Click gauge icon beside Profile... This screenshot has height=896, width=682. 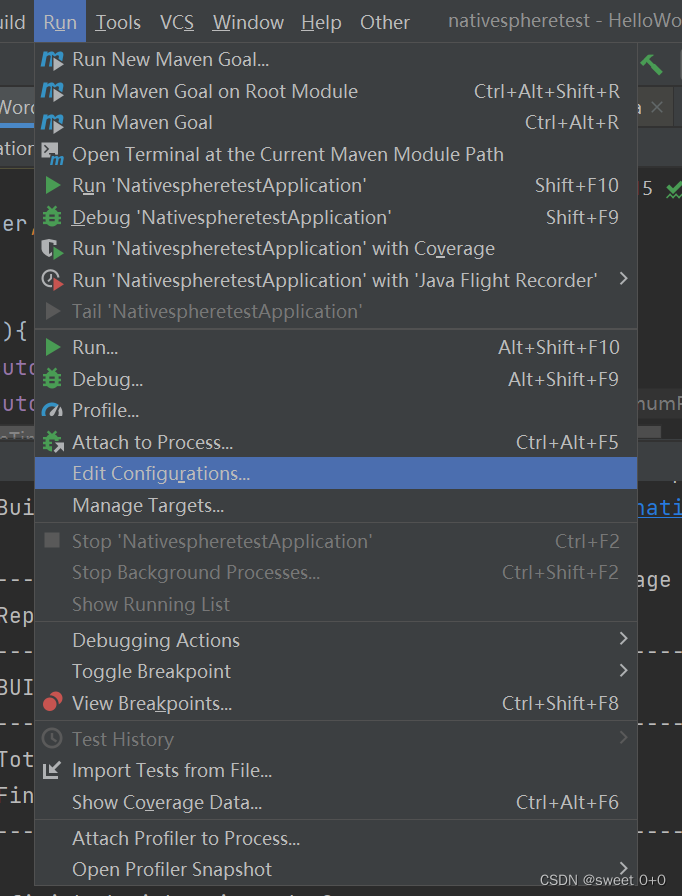52,410
